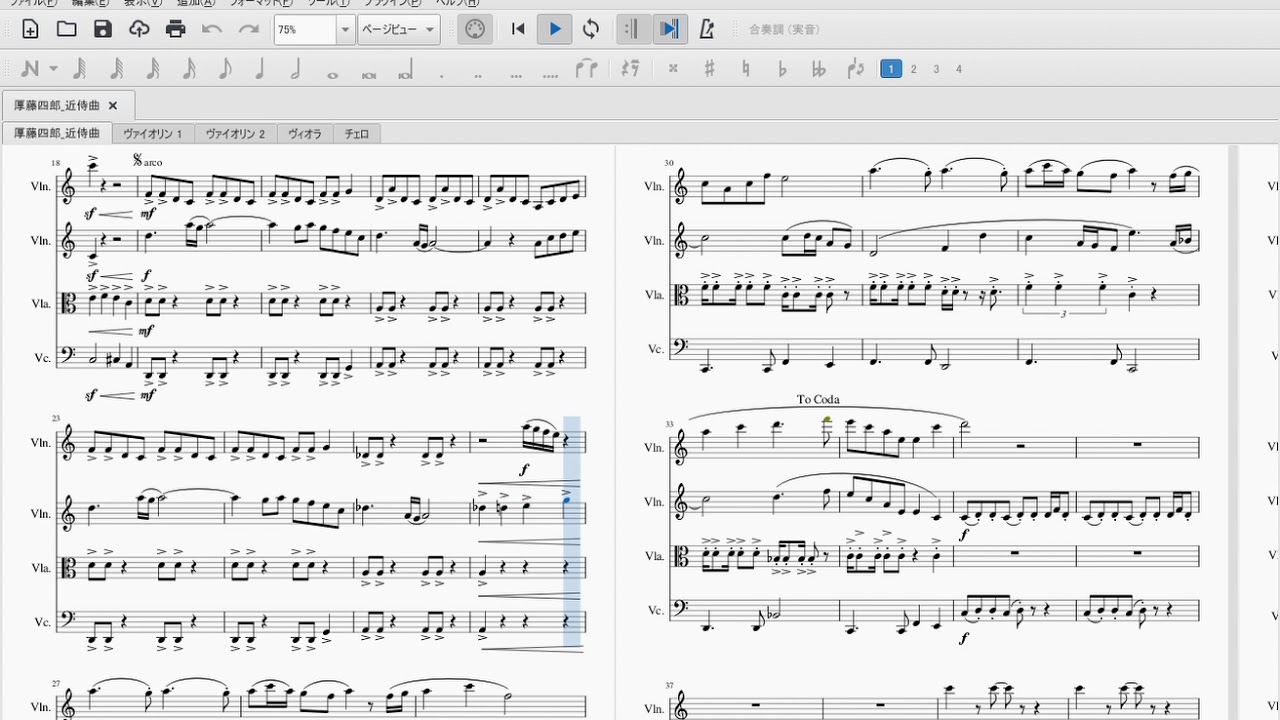Viewport: 1280px width, 720px height.
Task: Click measure number 18
Action: tap(56, 163)
